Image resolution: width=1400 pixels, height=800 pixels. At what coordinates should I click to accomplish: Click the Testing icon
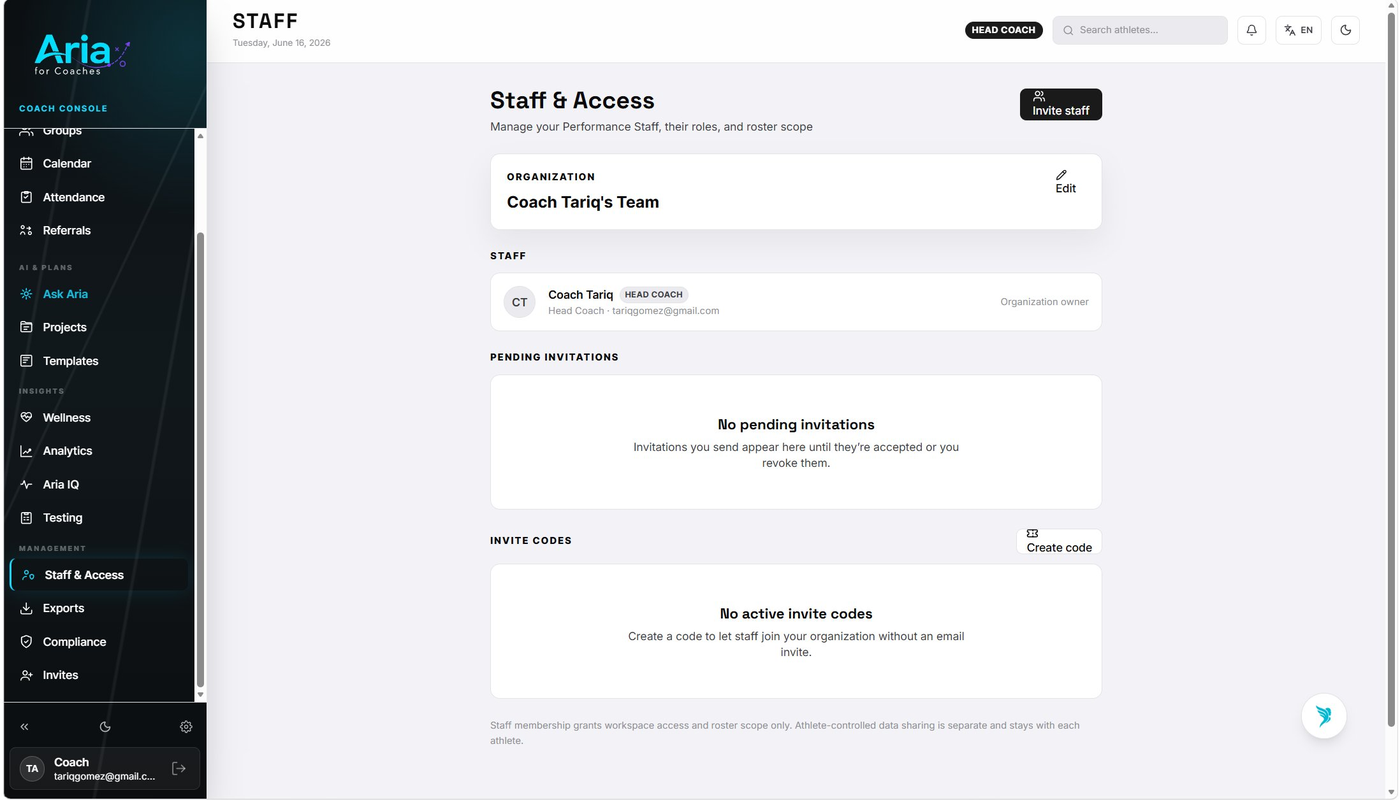(27, 518)
